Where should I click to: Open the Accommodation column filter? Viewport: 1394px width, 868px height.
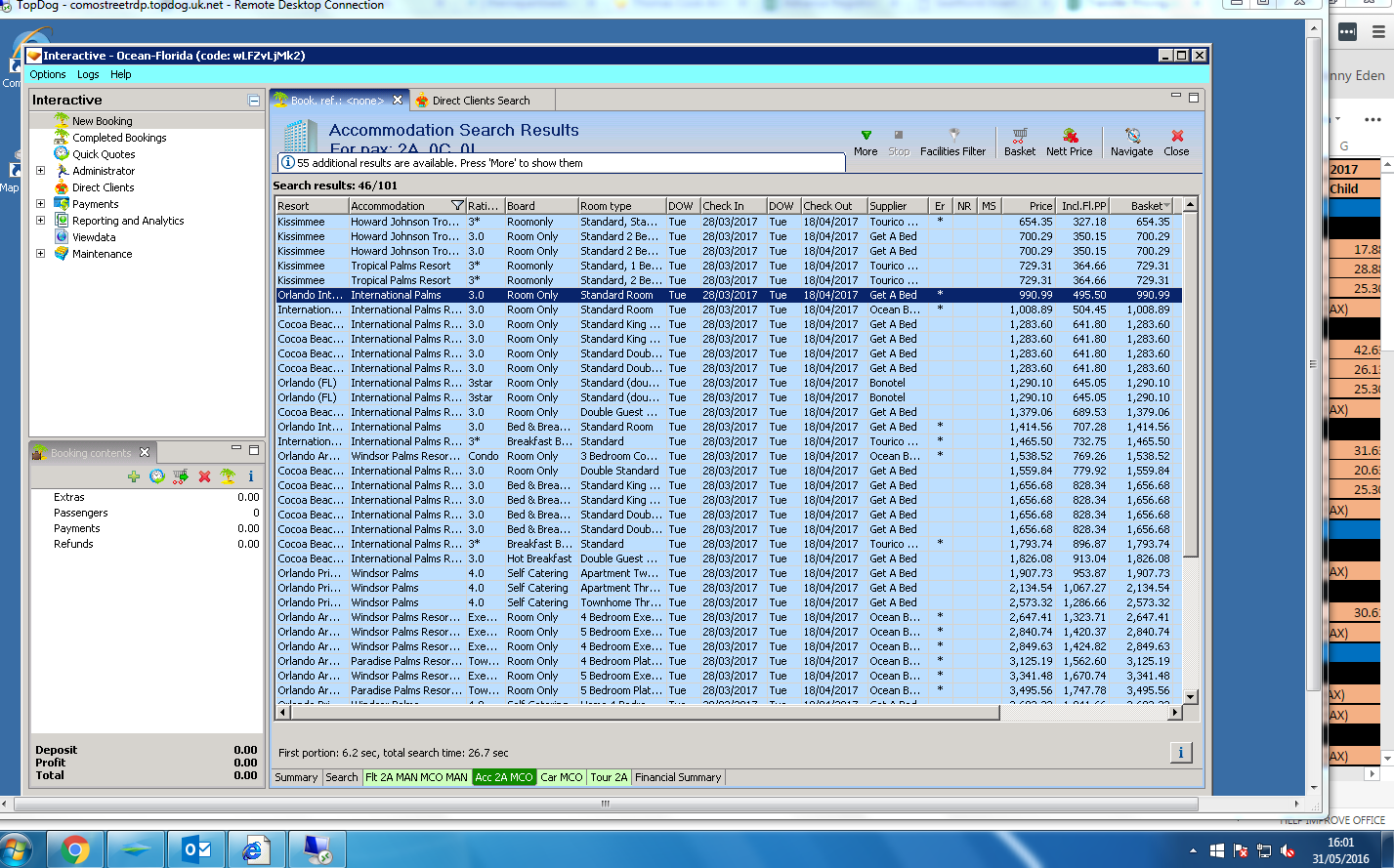(x=457, y=206)
